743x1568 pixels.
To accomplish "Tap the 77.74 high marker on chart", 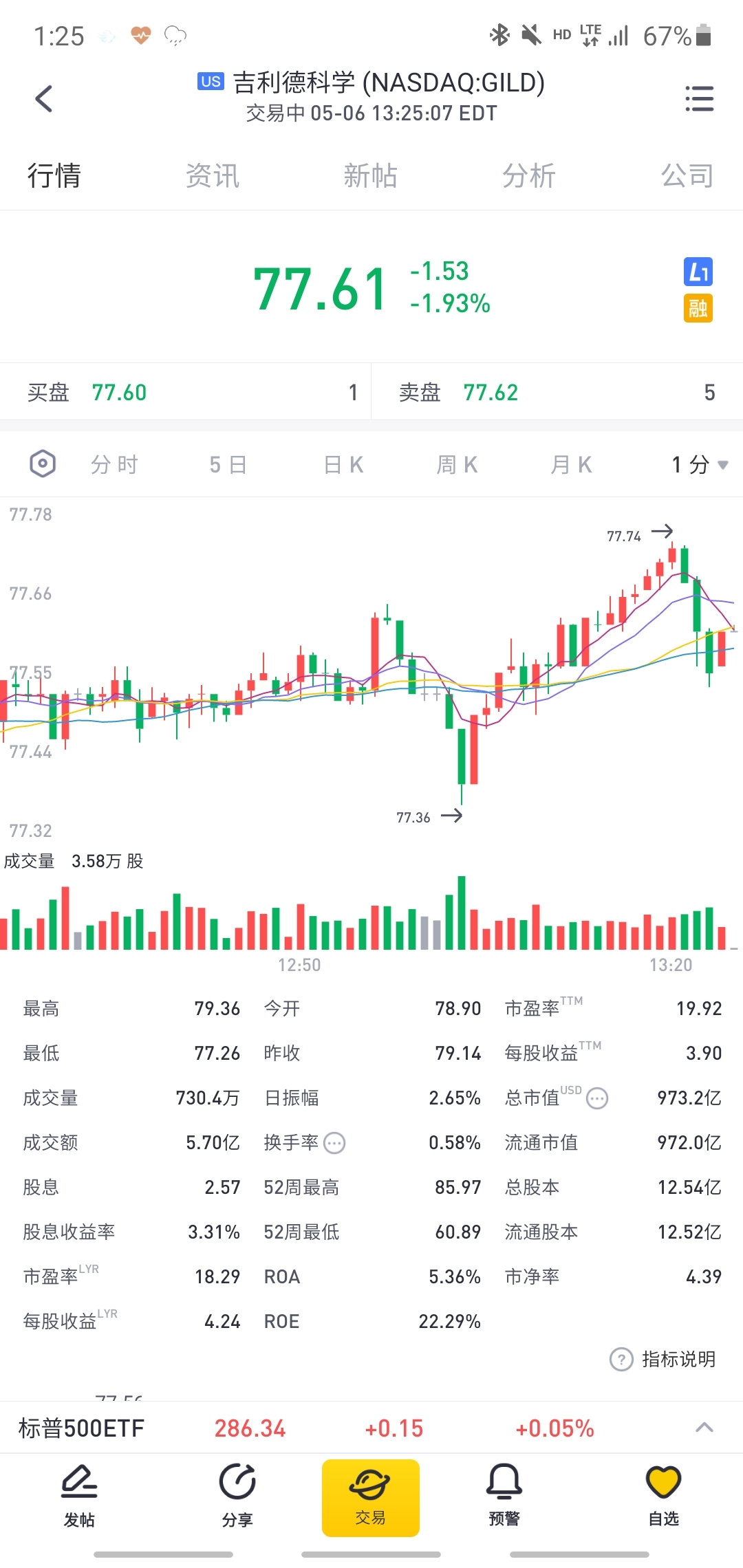I will 624,536.
